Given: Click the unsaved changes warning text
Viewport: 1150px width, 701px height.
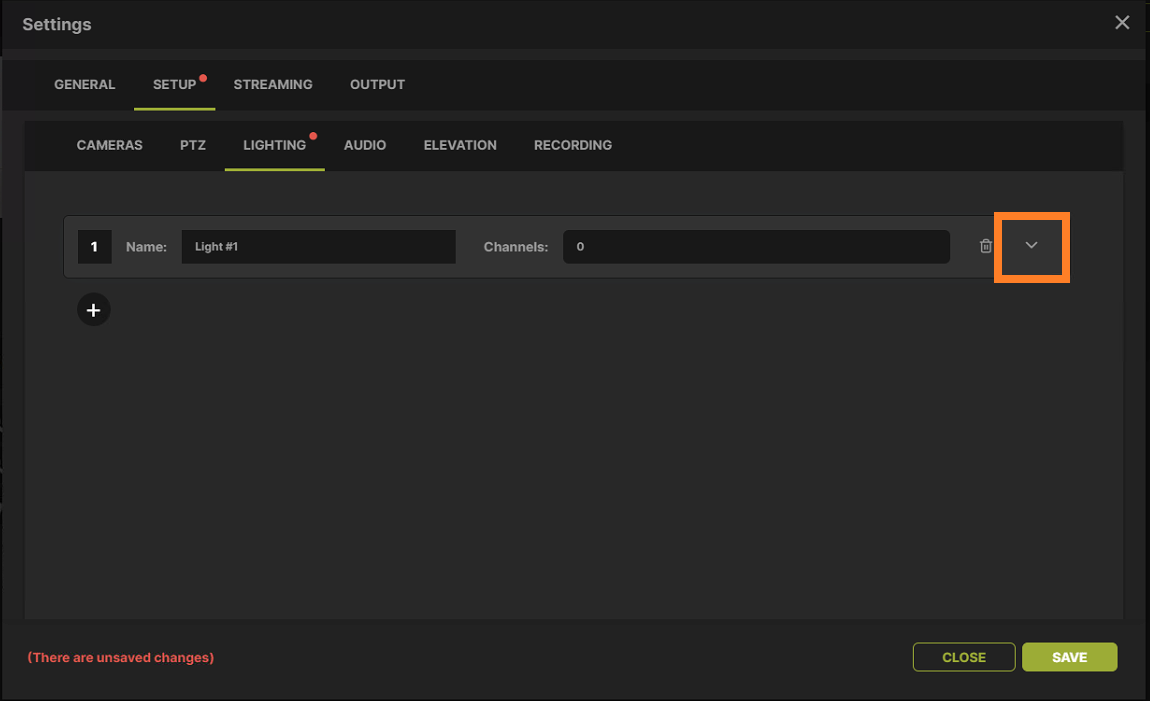Looking at the screenshot, I should pyautogui.click(x=119, y=657).
